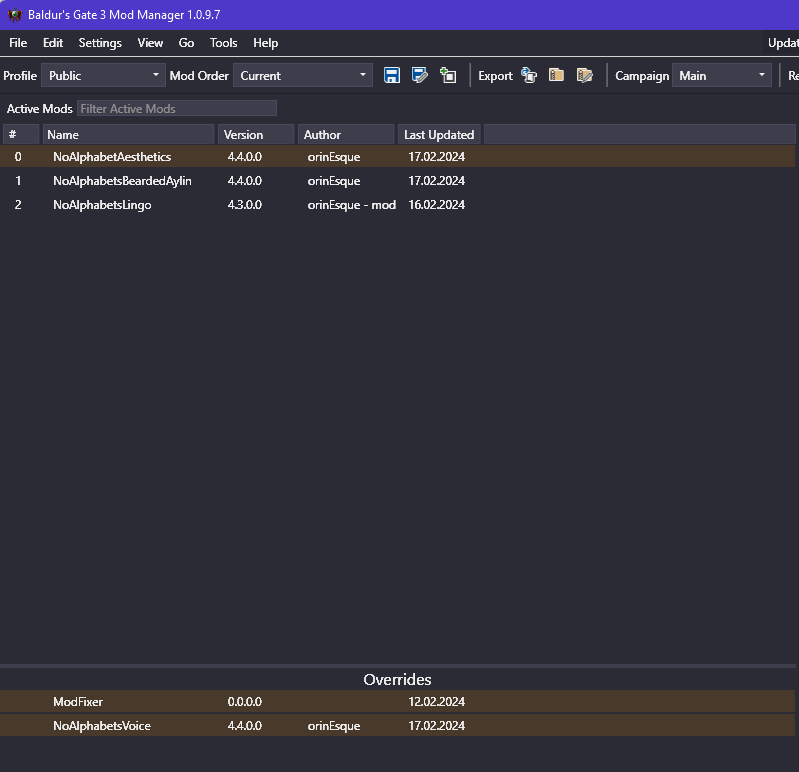799x772 pixels.
Task: Open the Help menu
Action: [x=265, y=43]
